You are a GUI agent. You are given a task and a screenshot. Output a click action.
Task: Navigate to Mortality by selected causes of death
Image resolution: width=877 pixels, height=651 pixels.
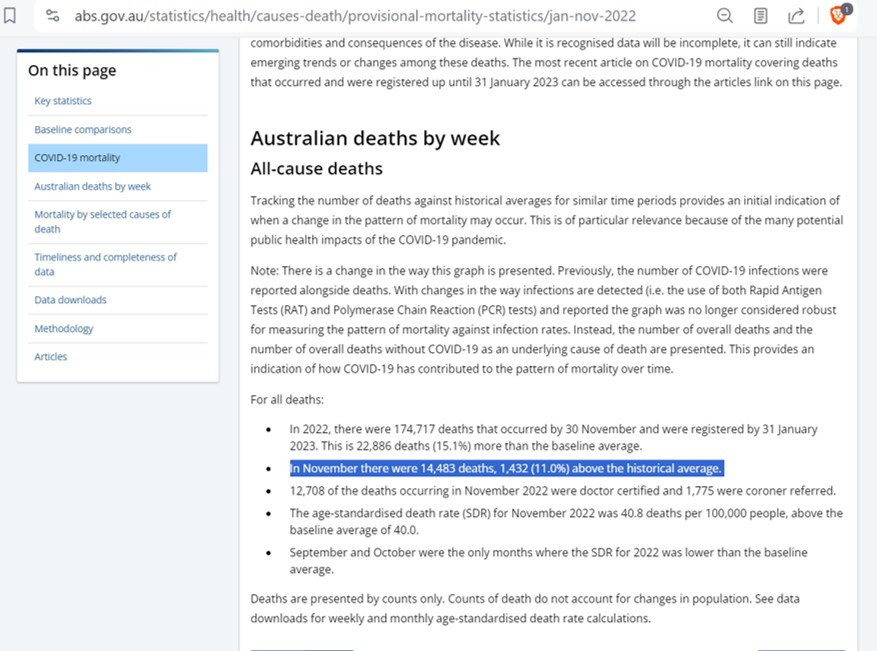click(x=102, y=221)
